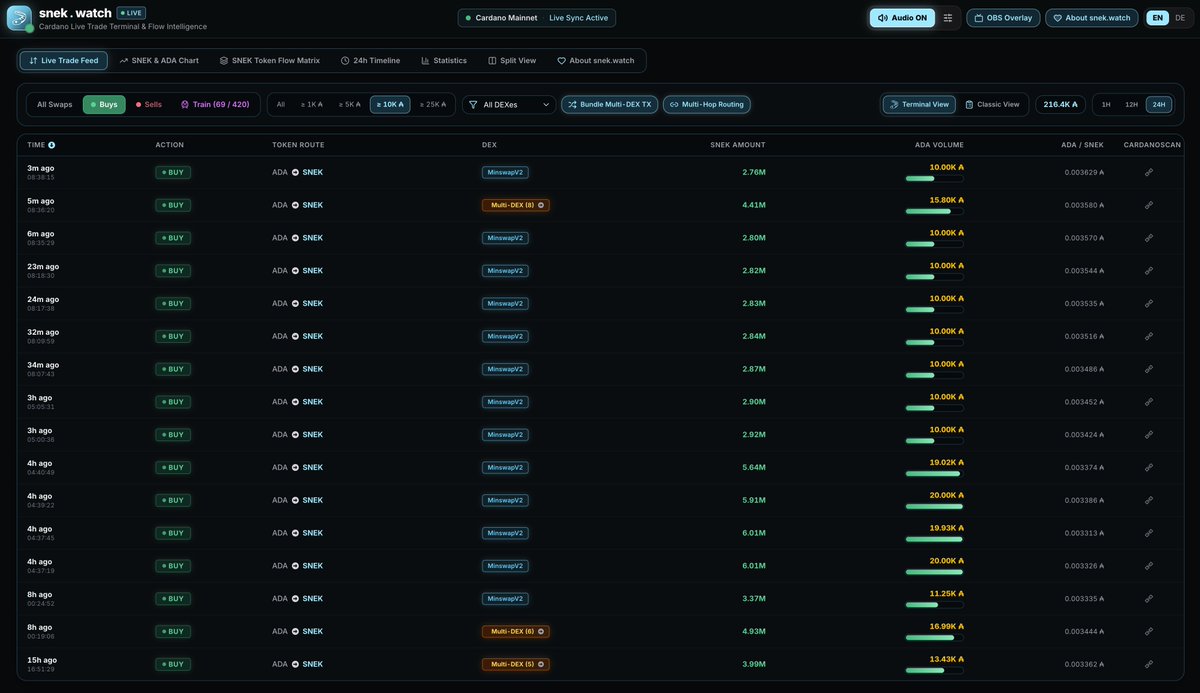This screenshot has height=693, width=1200.
Task: Open the All DEXes dropdown
Action: click(509, 104)
